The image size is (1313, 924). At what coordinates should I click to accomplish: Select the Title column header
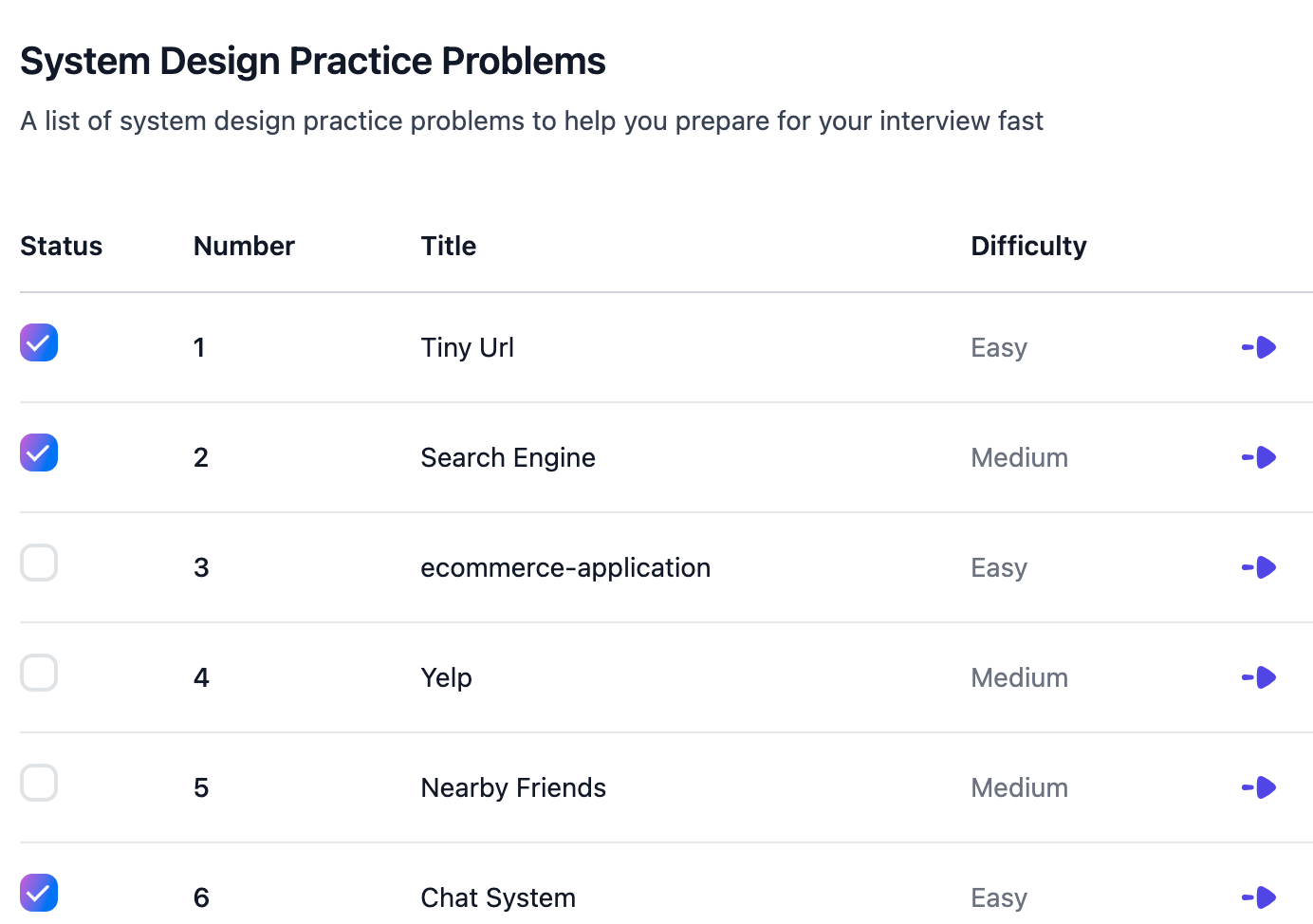tap(449, 246)
